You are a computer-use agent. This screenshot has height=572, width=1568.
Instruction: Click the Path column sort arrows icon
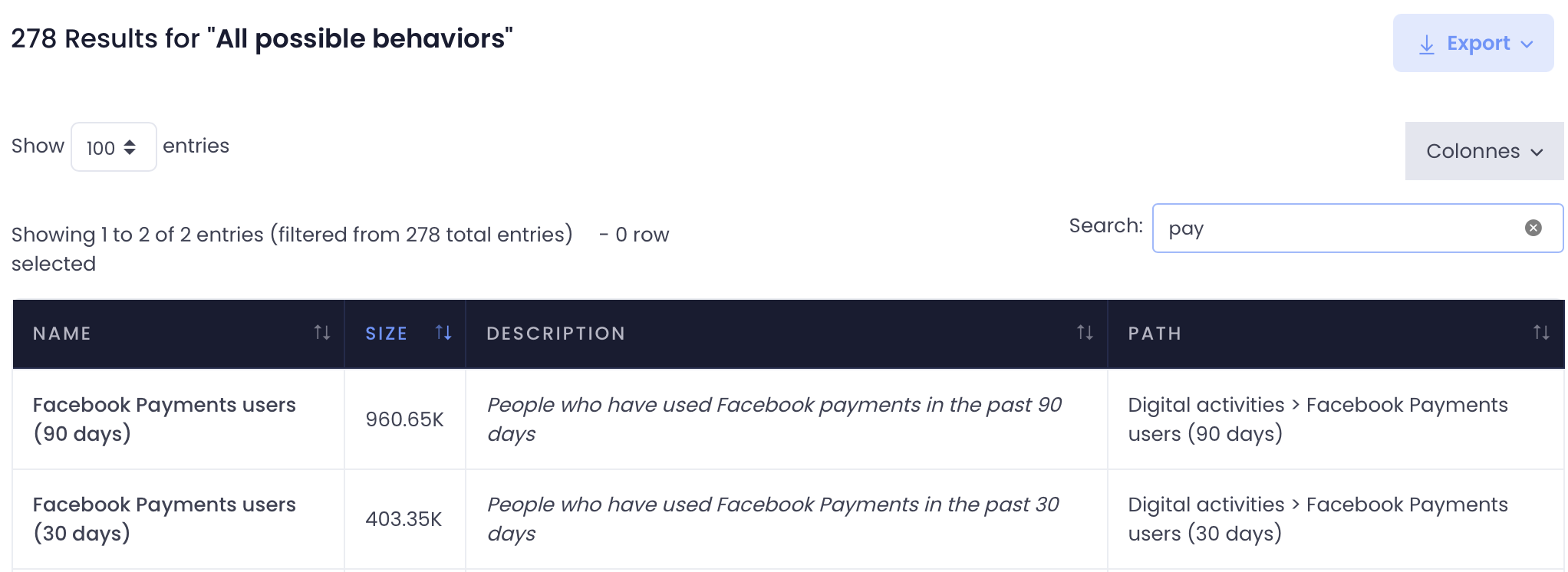tap(1540, 333)
